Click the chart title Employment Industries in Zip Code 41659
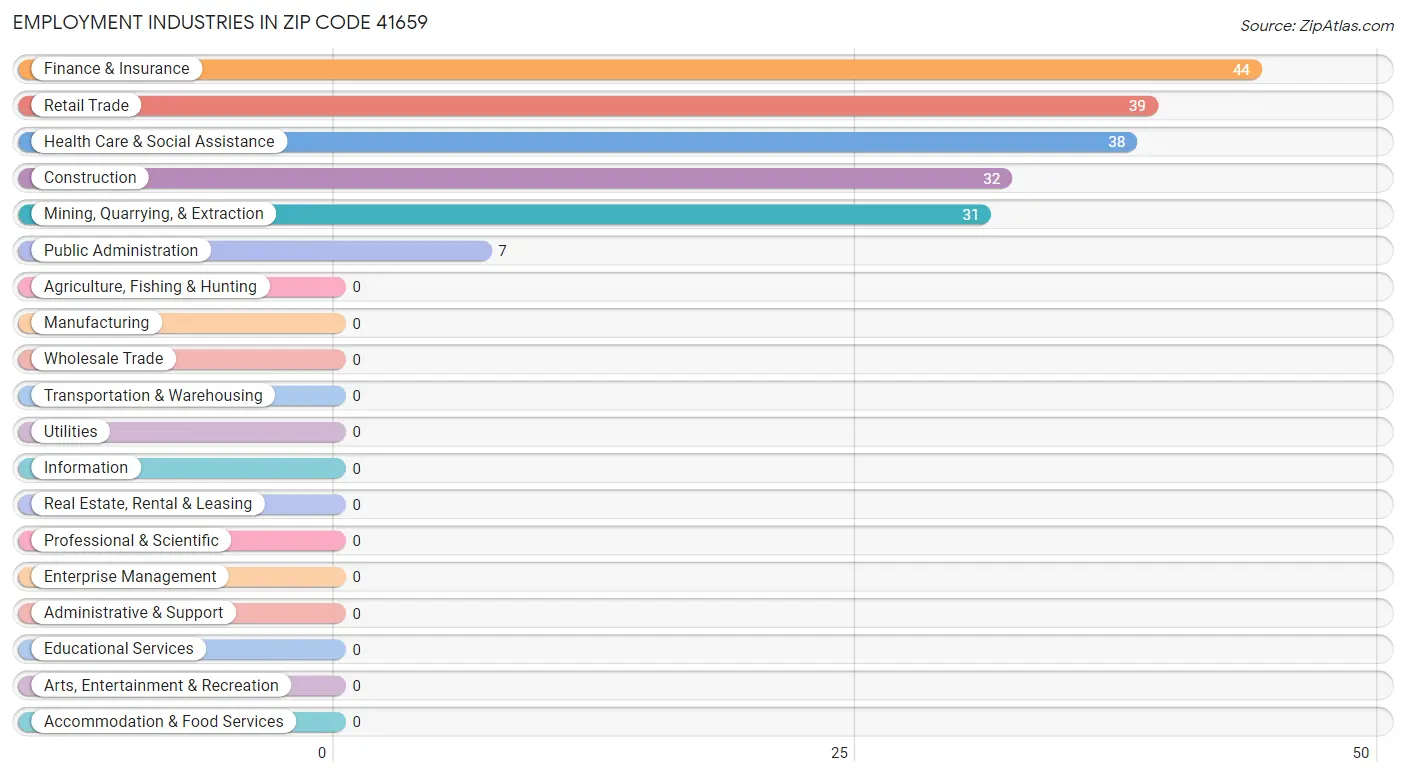Image resolution: width=1406 pixels, height=776 pixels. [220, 22]
